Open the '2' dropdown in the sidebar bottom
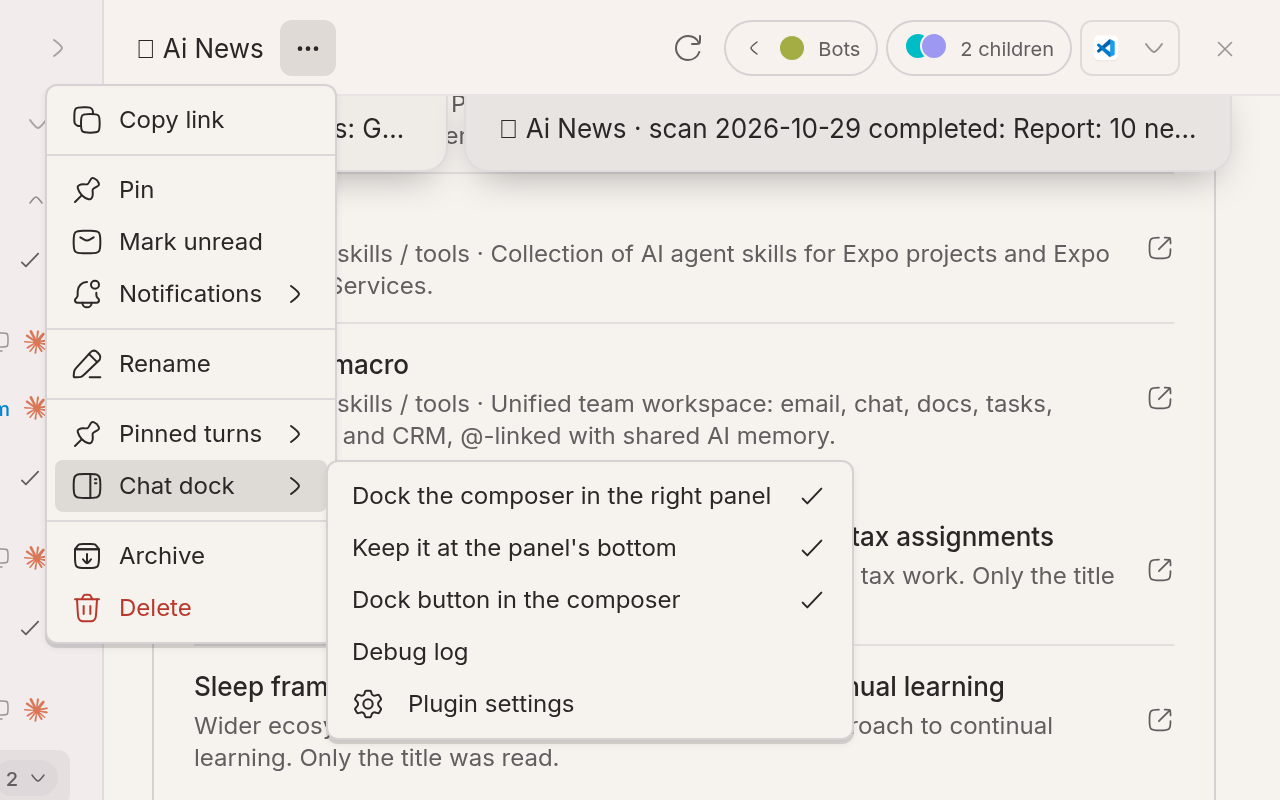This screenshot has width=1280, height=800. [x=27, y=778]
